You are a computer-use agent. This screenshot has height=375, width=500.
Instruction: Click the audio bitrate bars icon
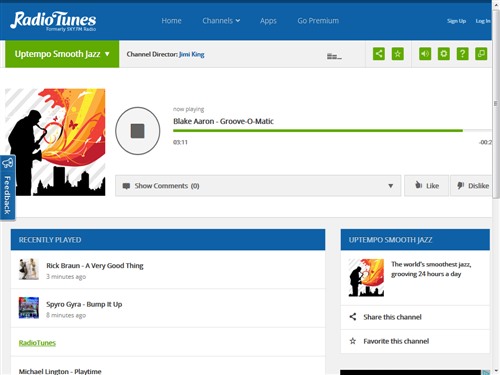(x=334, y=56)
